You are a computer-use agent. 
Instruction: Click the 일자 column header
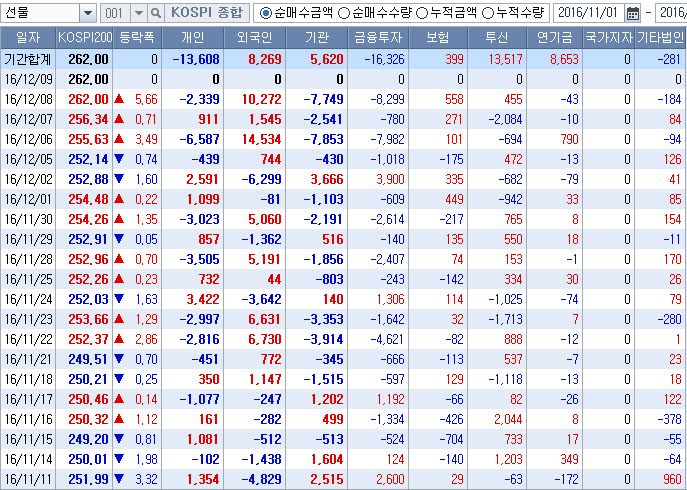point(28,38)
